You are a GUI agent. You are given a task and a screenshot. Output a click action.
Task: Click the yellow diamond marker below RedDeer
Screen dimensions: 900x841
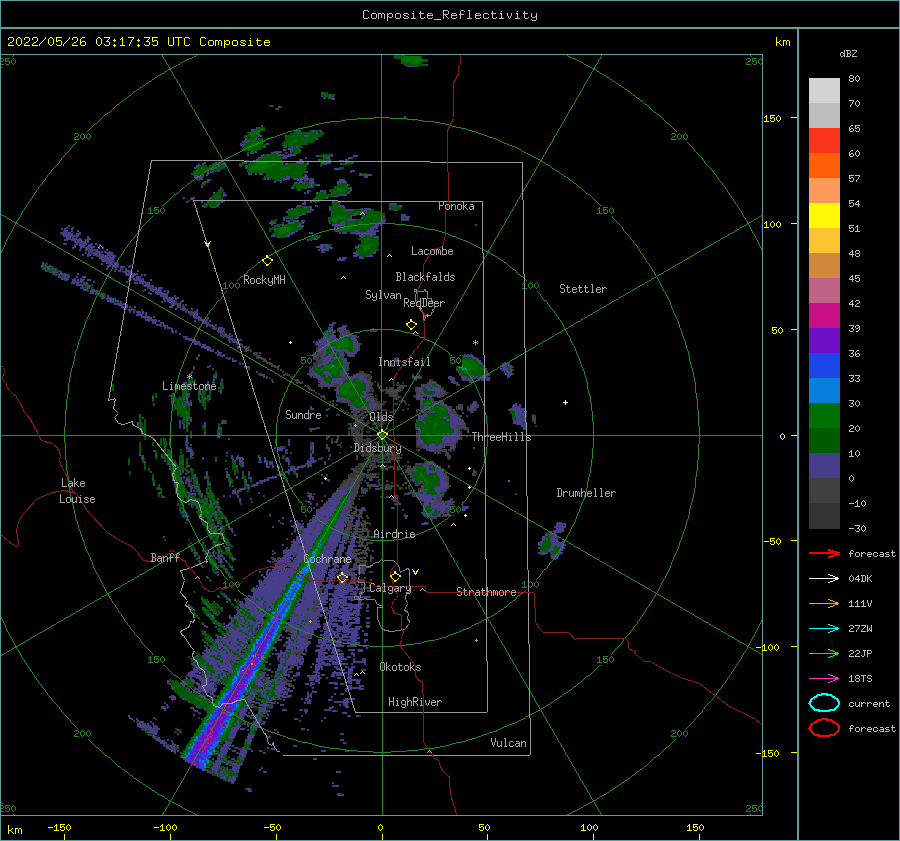[x=412, y=324]
